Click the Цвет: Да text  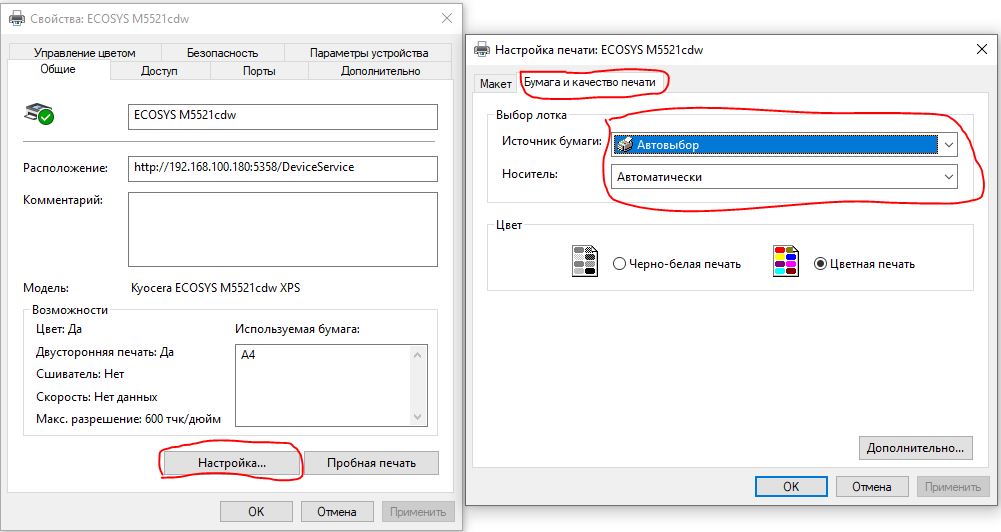tap(59, 329)
